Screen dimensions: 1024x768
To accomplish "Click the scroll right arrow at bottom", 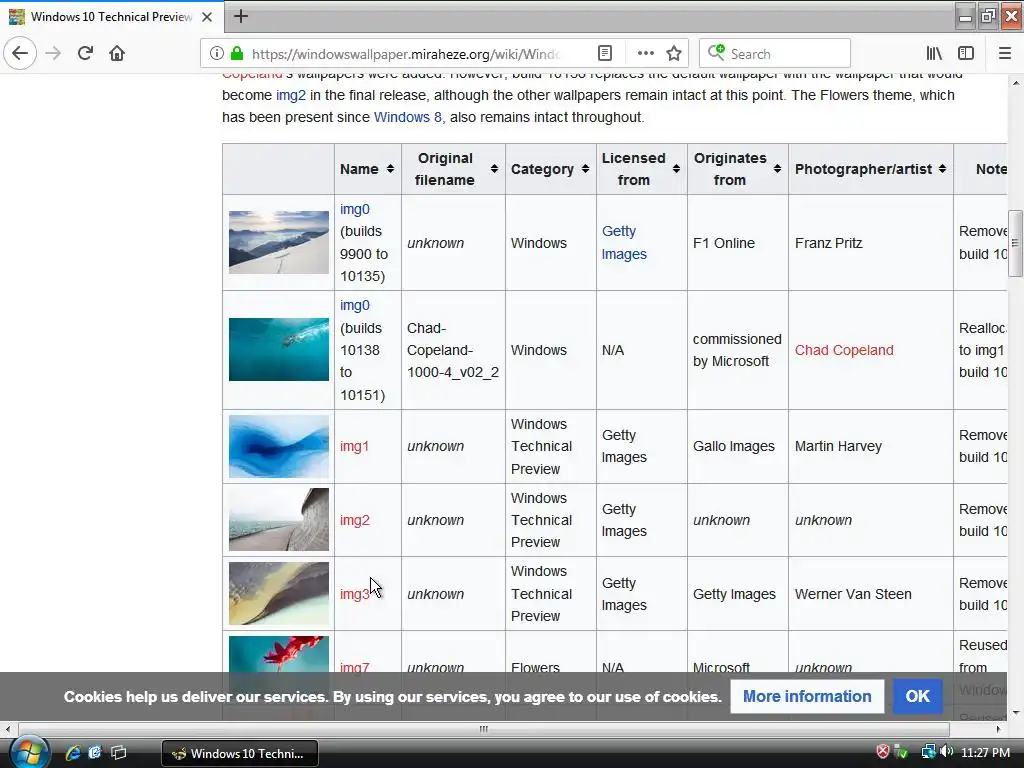I will pyautogui.click(x=998, y=729).
